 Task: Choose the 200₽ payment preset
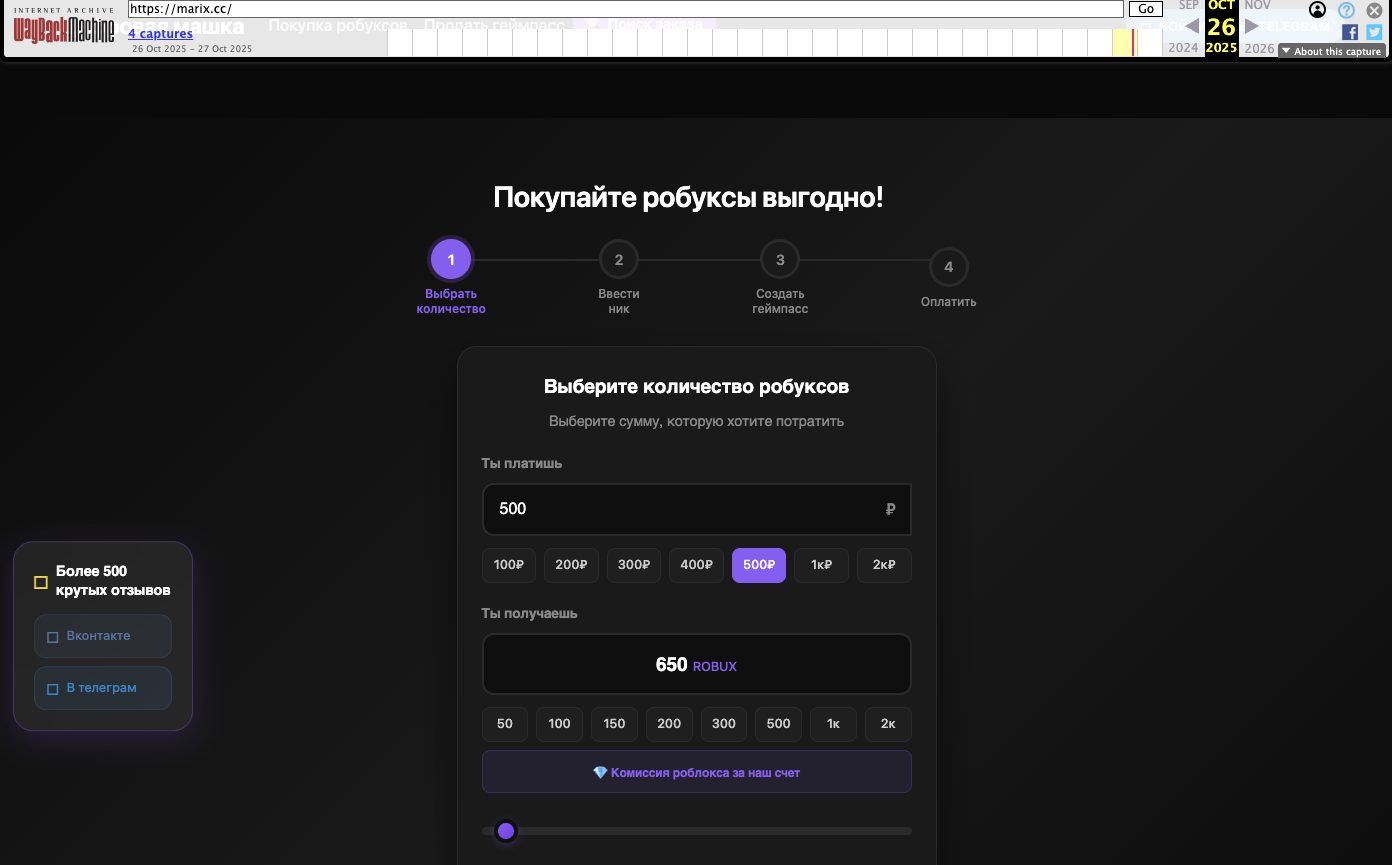click(x=571, y=565)
